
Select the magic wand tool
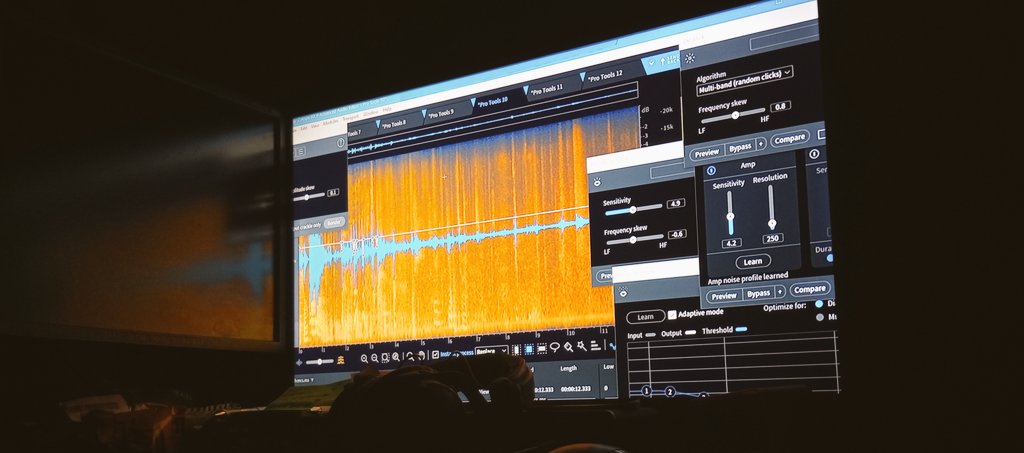tap(583, 346)
